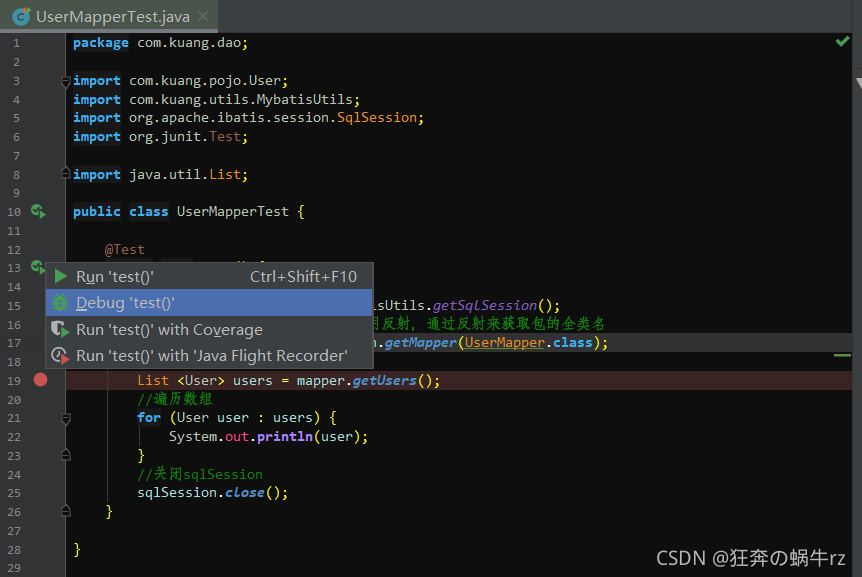The width and height of the screenshot is (862, 577).
Task: Click the '//关闭sqlSession' comment
Action: tap(200, 474)
